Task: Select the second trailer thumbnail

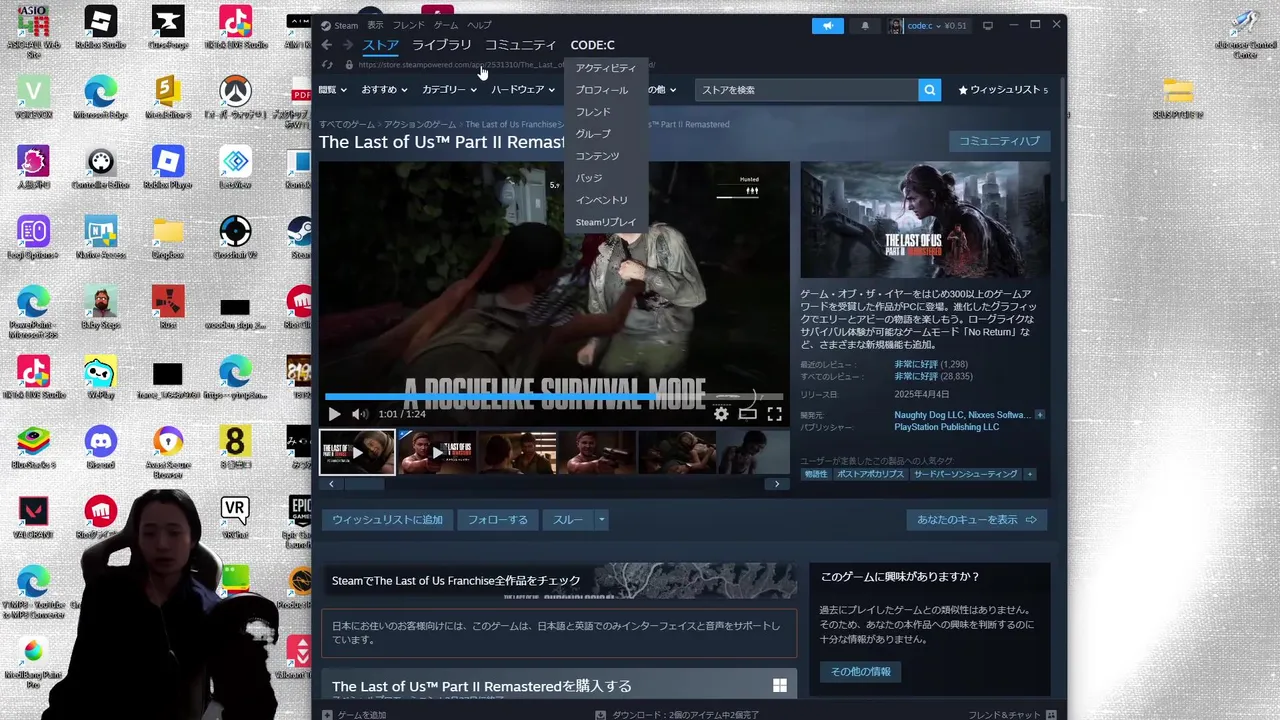Action: [x=437, y=453]
